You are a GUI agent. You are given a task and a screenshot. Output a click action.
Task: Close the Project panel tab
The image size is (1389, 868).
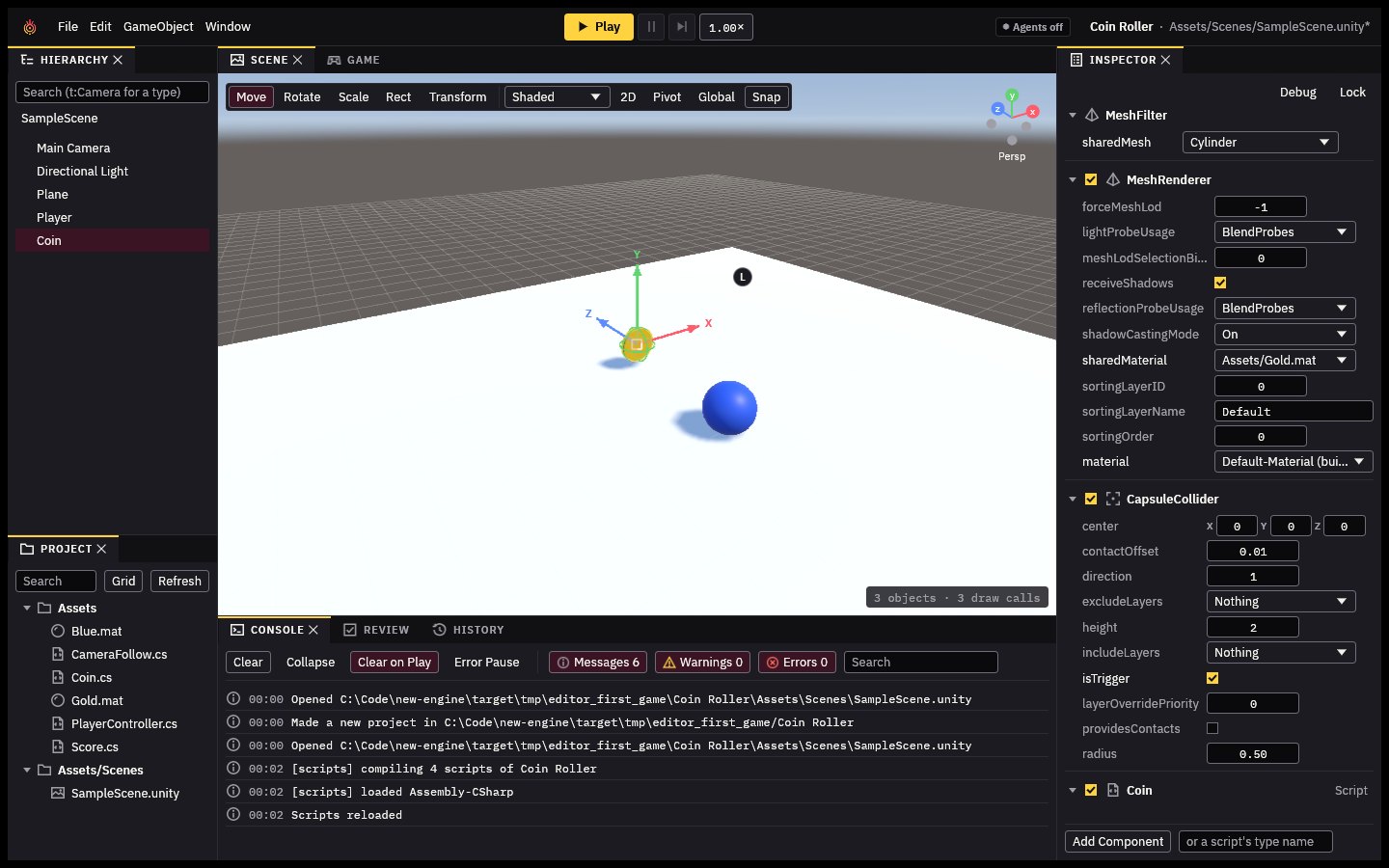click(101, 549)
